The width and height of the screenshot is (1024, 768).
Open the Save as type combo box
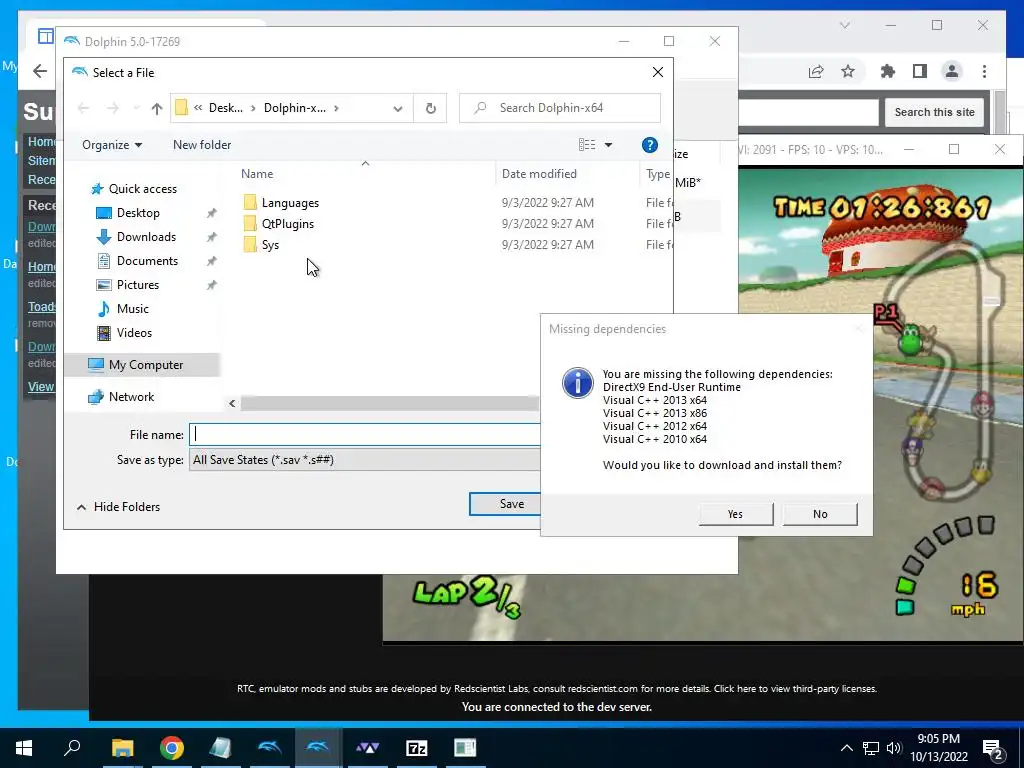click(364, 460)
